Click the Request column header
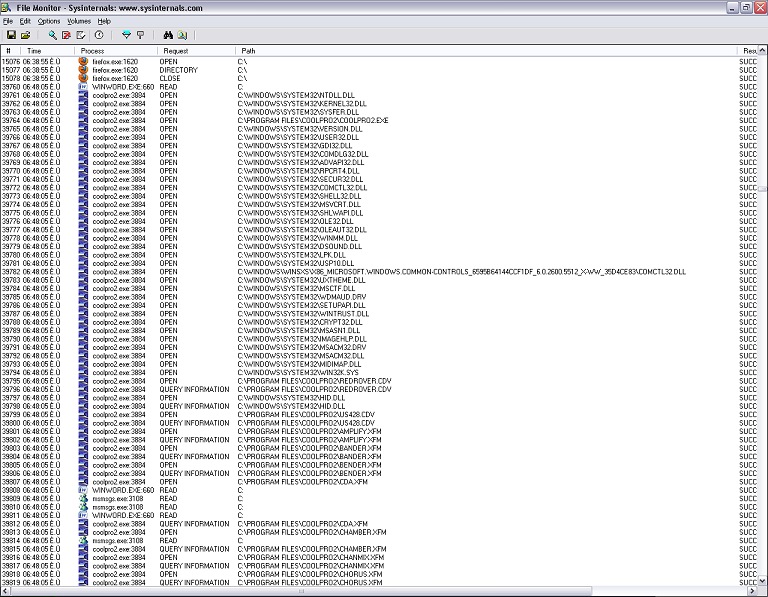This screenshot has height=597, width=768. click(x=196, y=50)
